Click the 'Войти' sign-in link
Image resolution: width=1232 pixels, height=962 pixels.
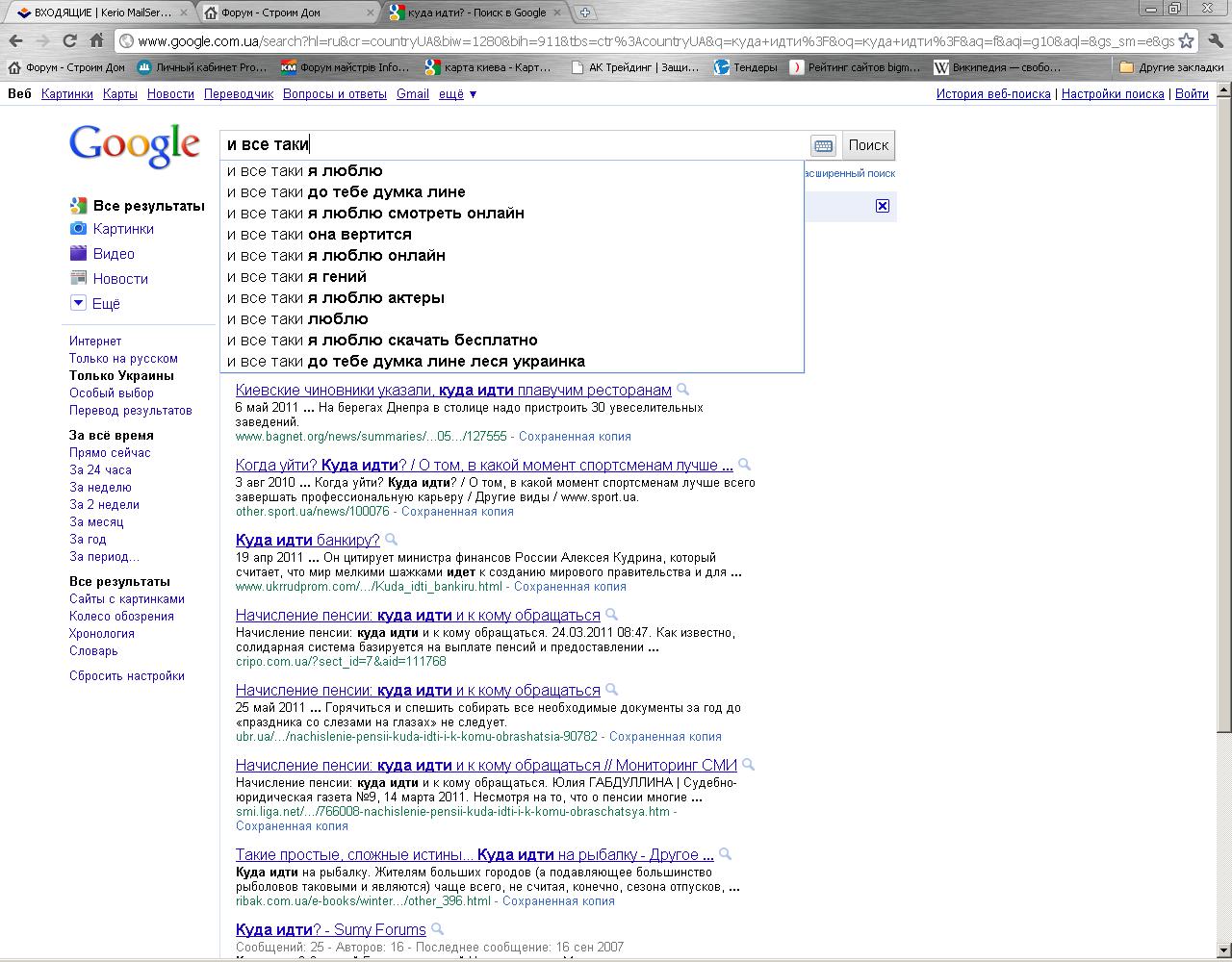coord(1192,94)
